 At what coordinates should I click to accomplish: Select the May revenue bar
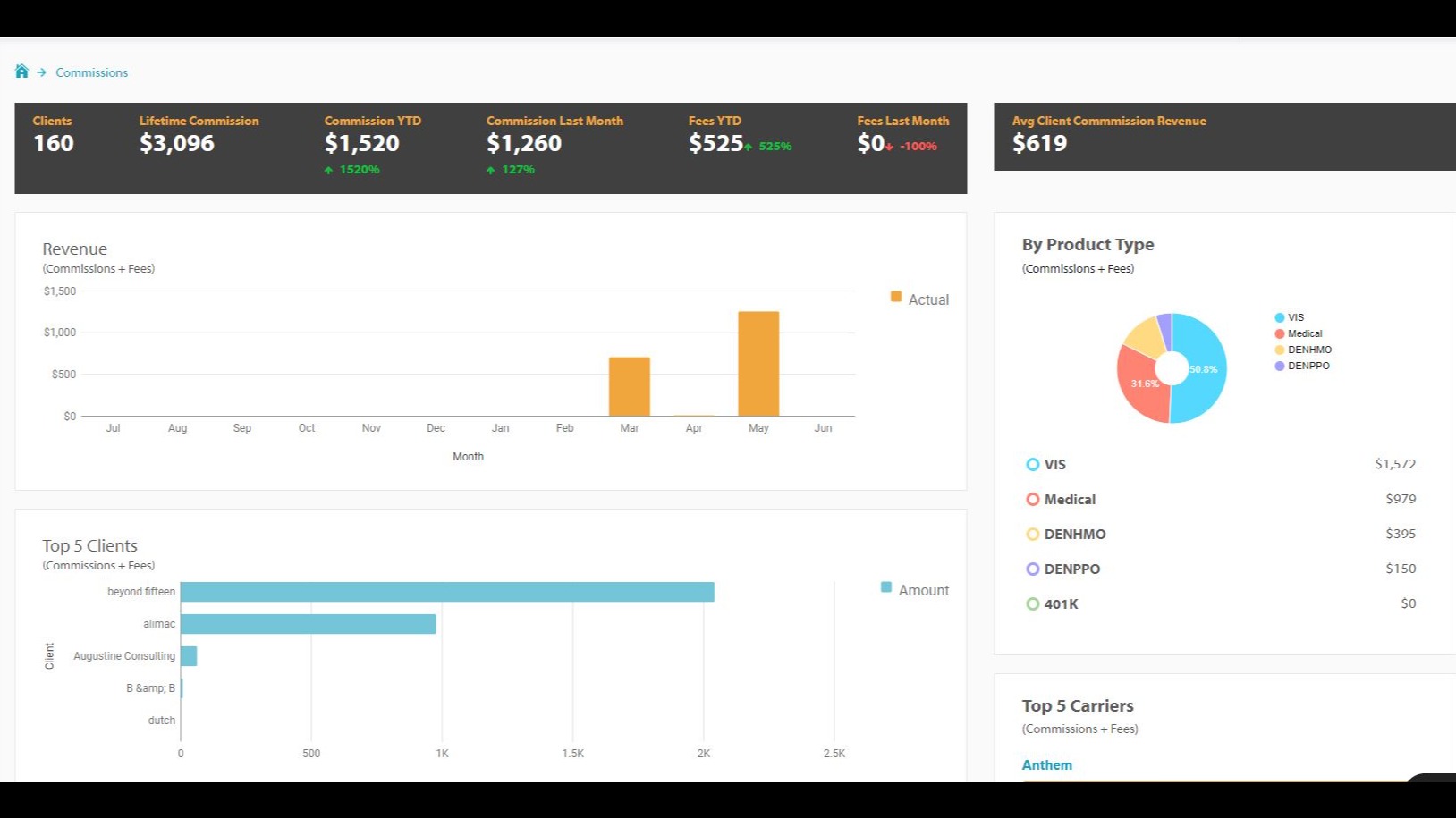[758, 362]
